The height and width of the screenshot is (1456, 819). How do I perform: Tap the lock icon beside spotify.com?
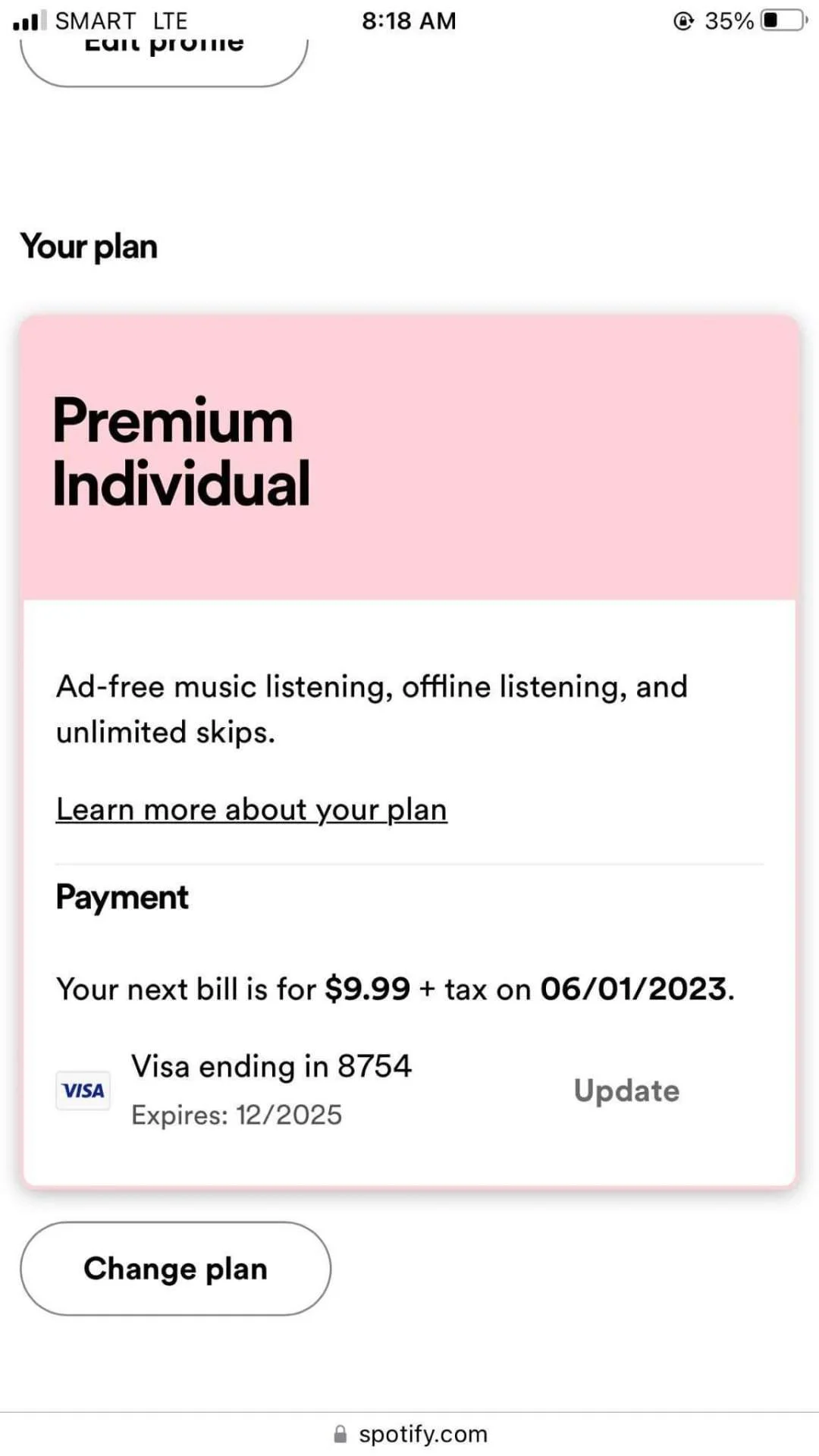point(340,1434)
